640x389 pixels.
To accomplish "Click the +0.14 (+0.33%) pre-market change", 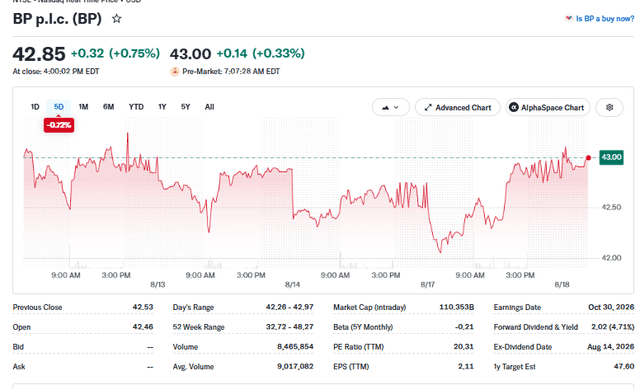I will click(x=260, y=53).
